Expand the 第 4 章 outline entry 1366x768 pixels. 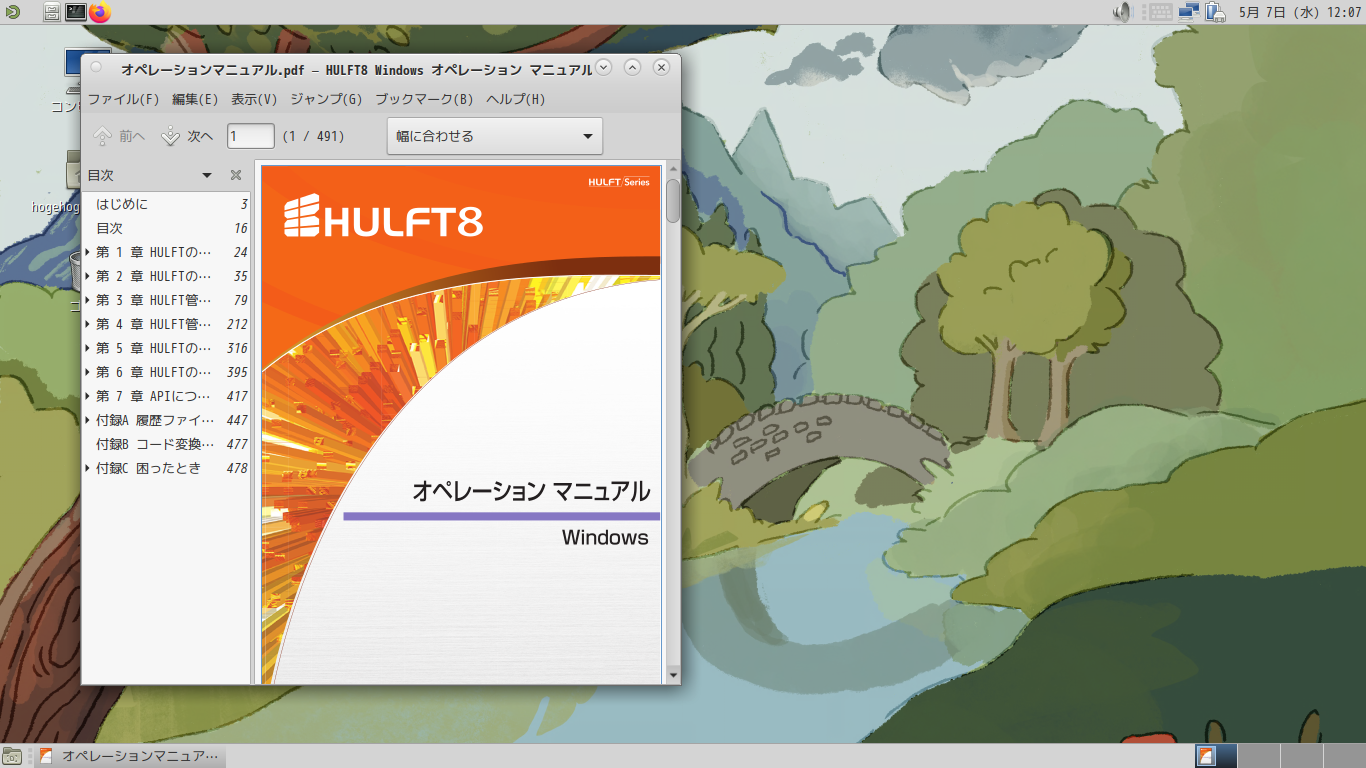click(x=88, y=324)
